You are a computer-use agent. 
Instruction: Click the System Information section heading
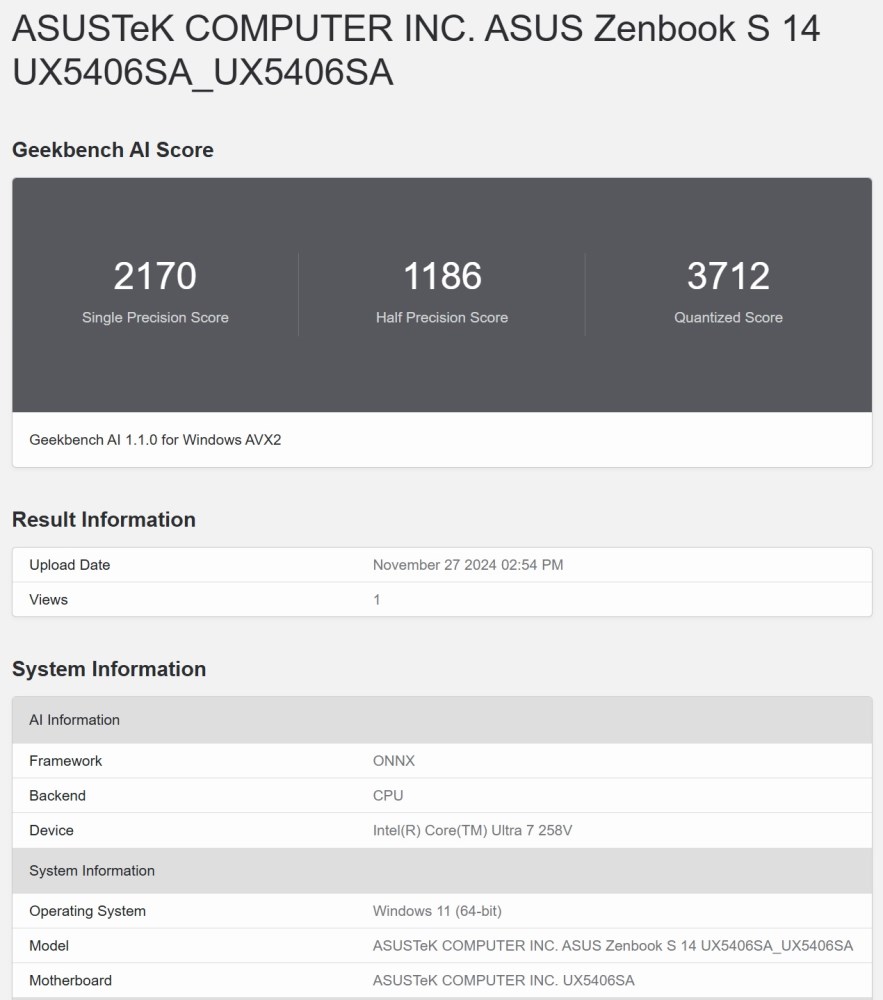tap(109, 669)
